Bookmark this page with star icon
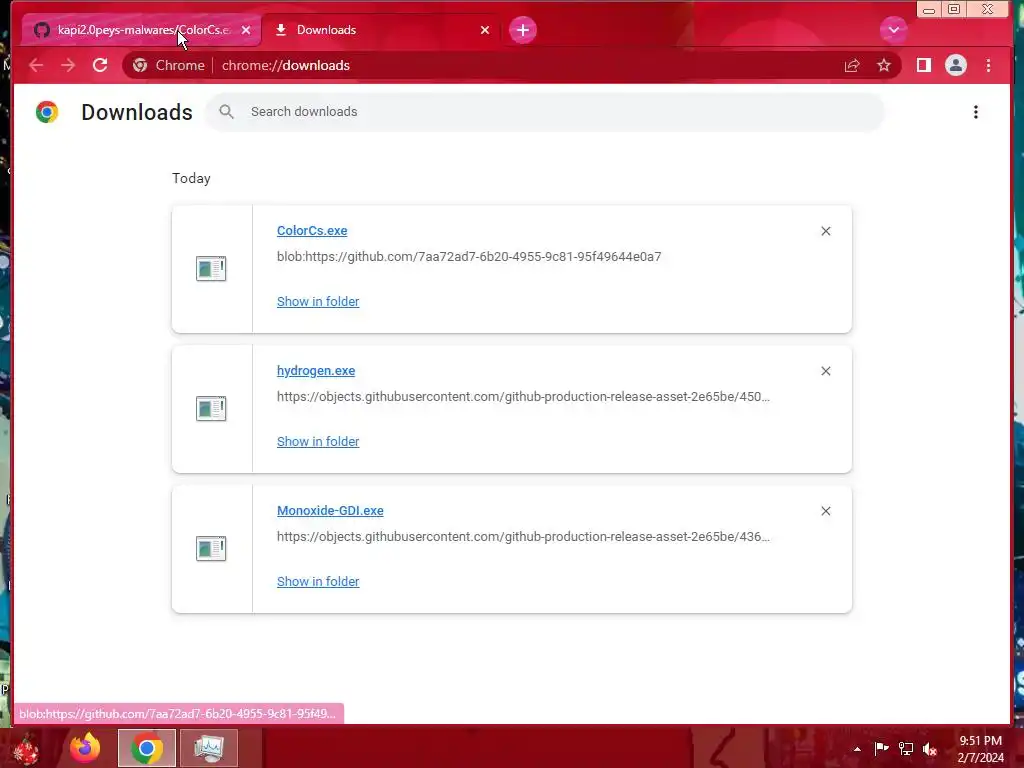 [884, 65]
